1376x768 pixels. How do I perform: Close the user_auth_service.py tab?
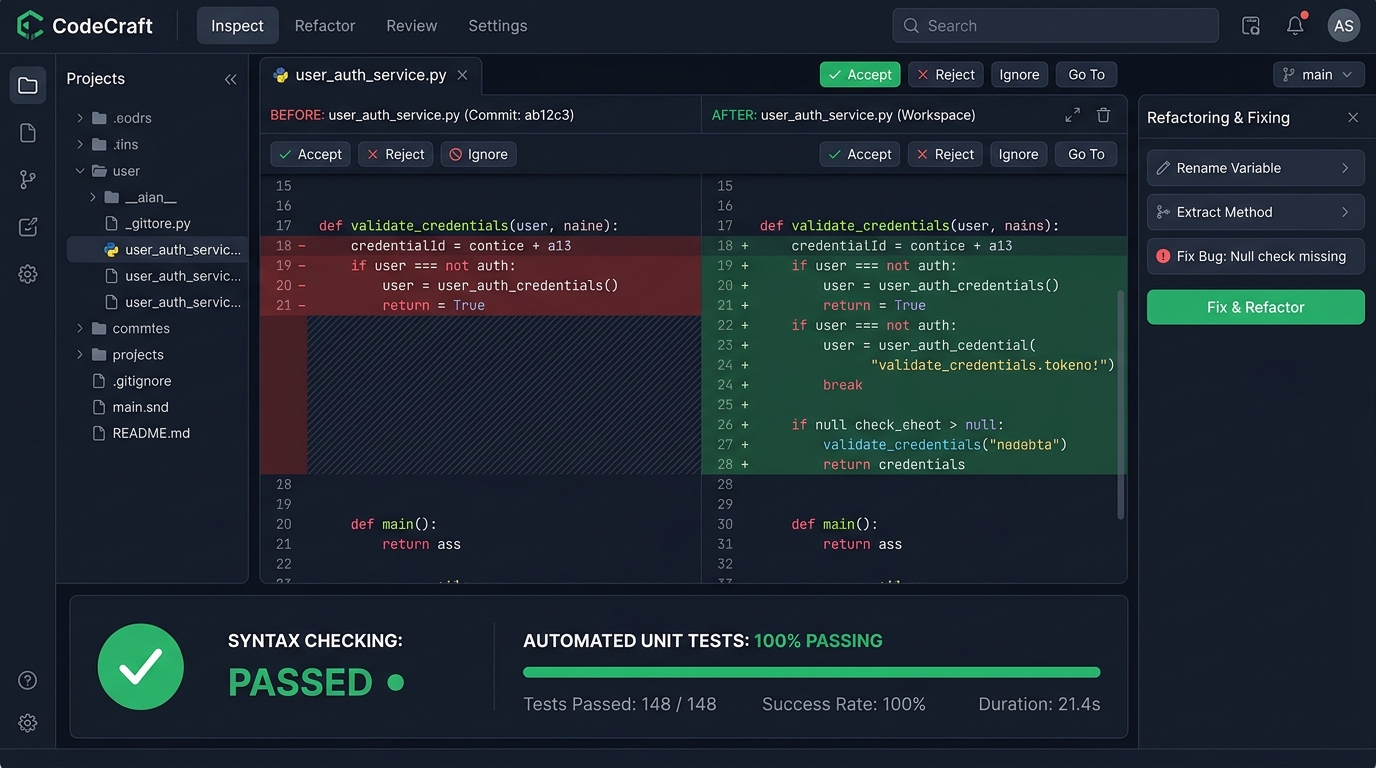coord(462,75)
